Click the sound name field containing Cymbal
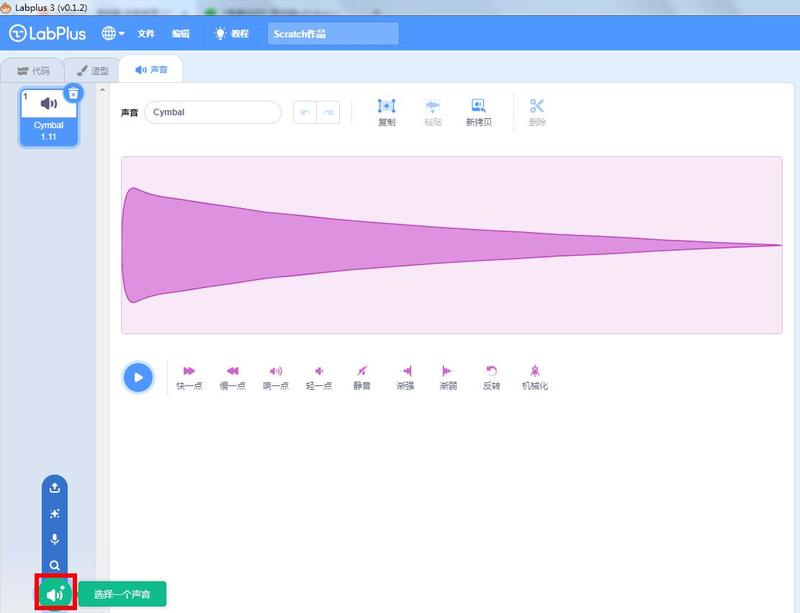 click(212, 112)
